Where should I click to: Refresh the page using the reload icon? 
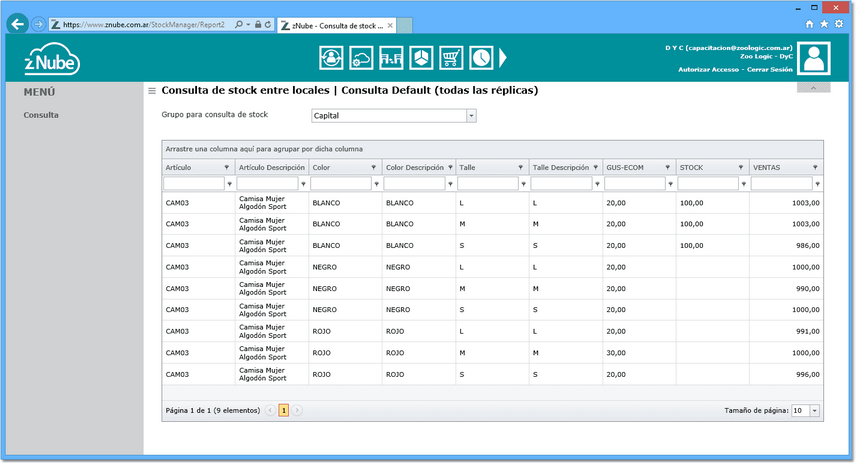(x=268, y=25)
